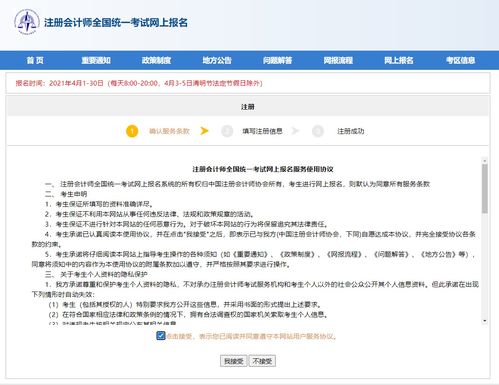The image size is (499, 385).
Task: Click the step 3 gray circle icon
Action: 318,131
